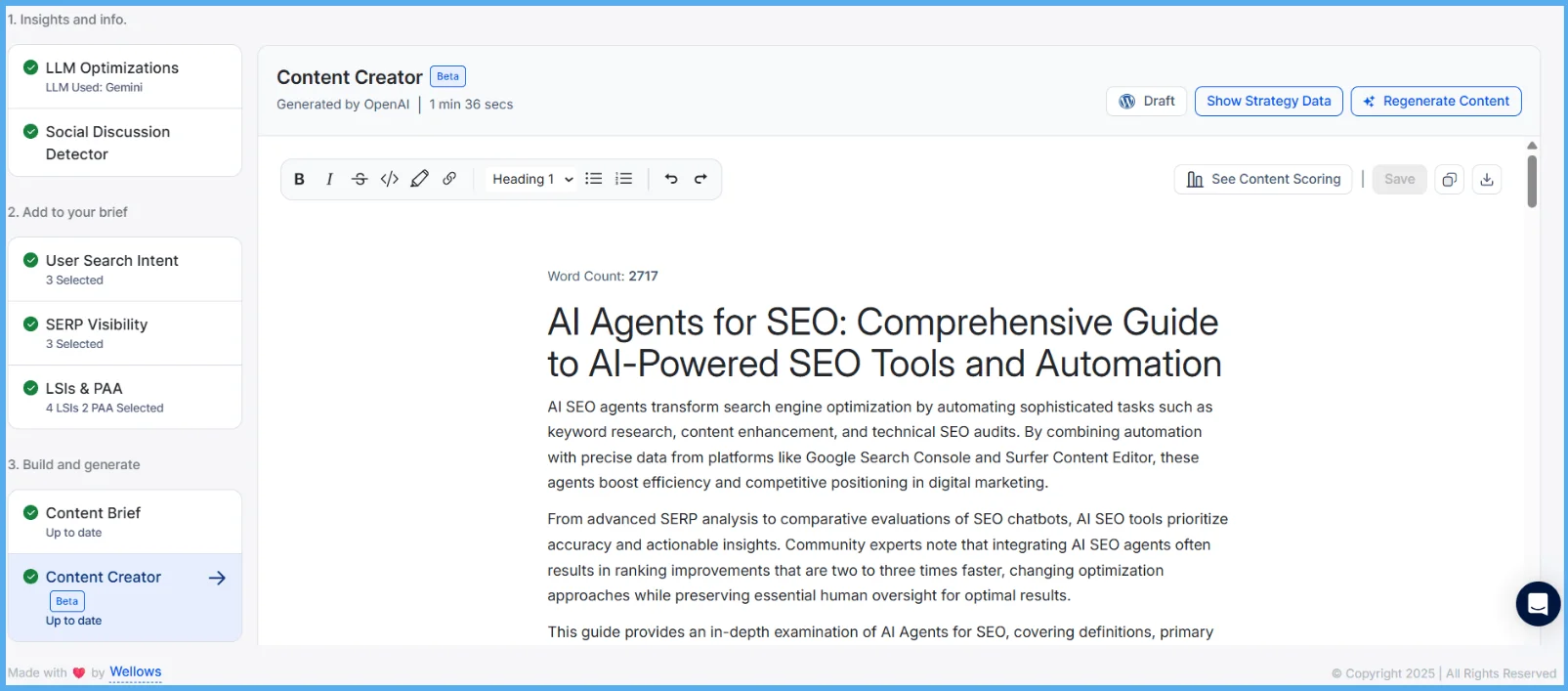Insert a hyperlink with link icon
The width and height of the screenshot is (1568, 691).
point(449,179)
